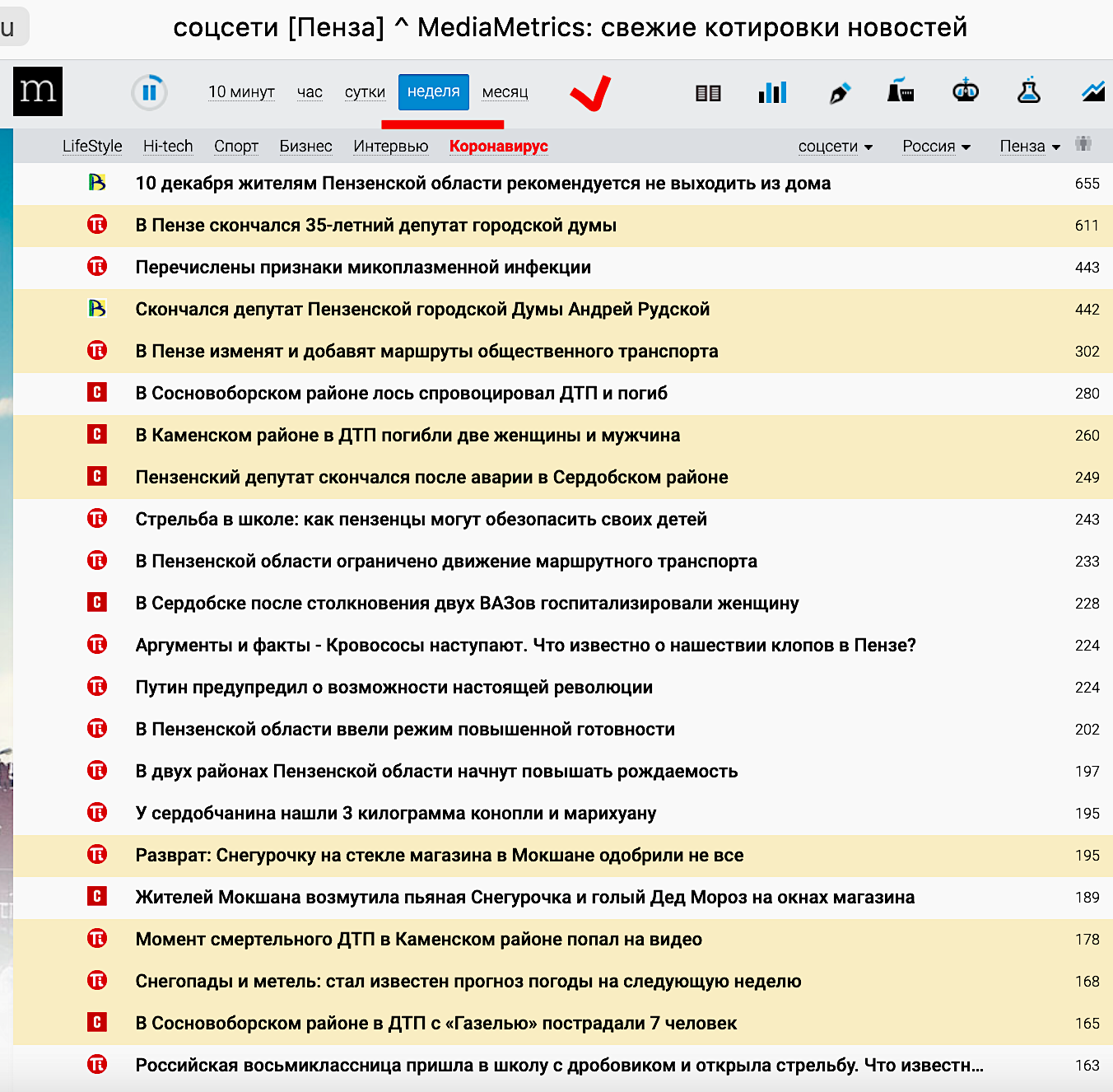Screen dimensions: 1113x1092
Task: Open article 'В Пензенской области ввели режим повышенной готовности'
Action: point(405,729)
